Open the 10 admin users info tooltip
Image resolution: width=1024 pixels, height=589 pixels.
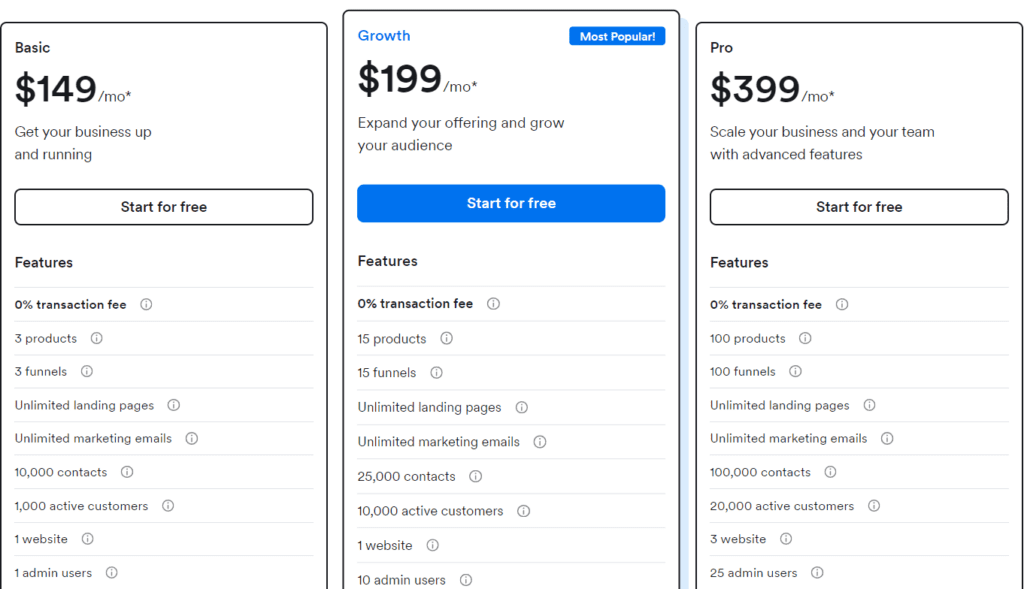click(x=465, y=579)
